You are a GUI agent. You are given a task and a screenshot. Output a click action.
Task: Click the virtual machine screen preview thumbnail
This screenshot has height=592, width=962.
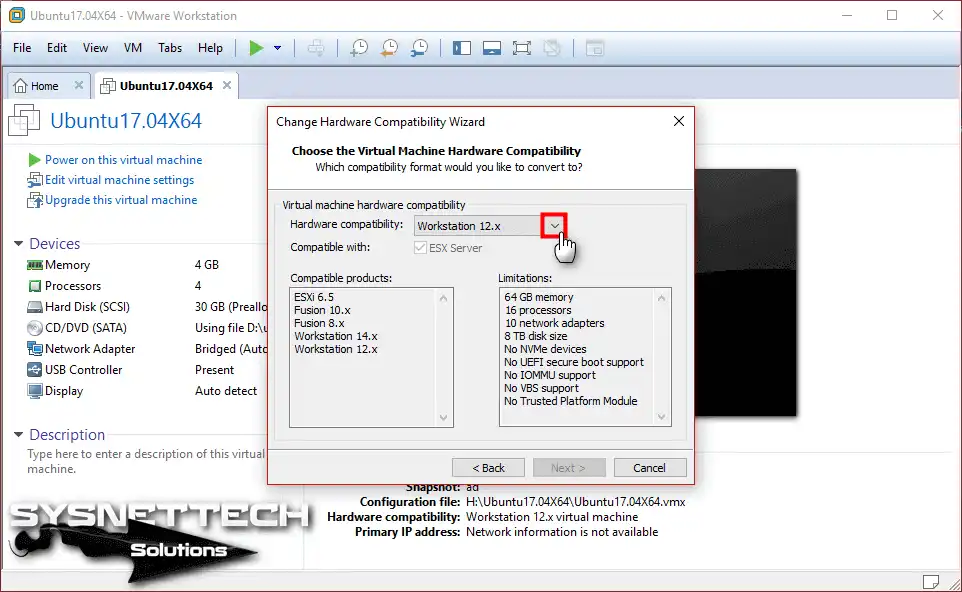tap(745, 293)
